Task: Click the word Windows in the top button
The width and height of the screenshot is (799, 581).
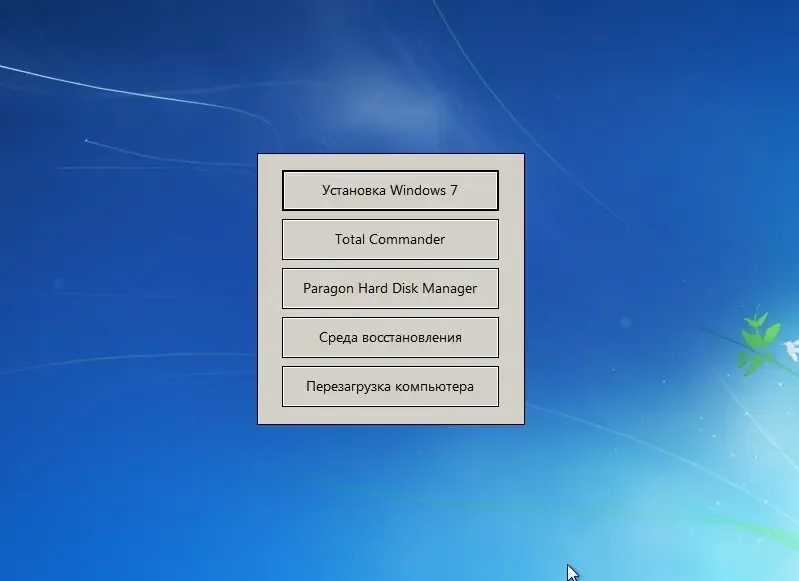Action: point(418,190)
